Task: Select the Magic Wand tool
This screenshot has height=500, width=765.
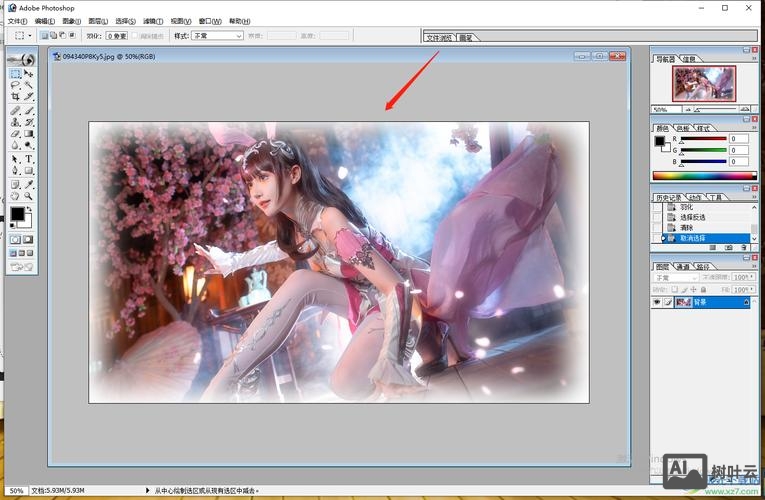Action: click(x=29, y=86)
